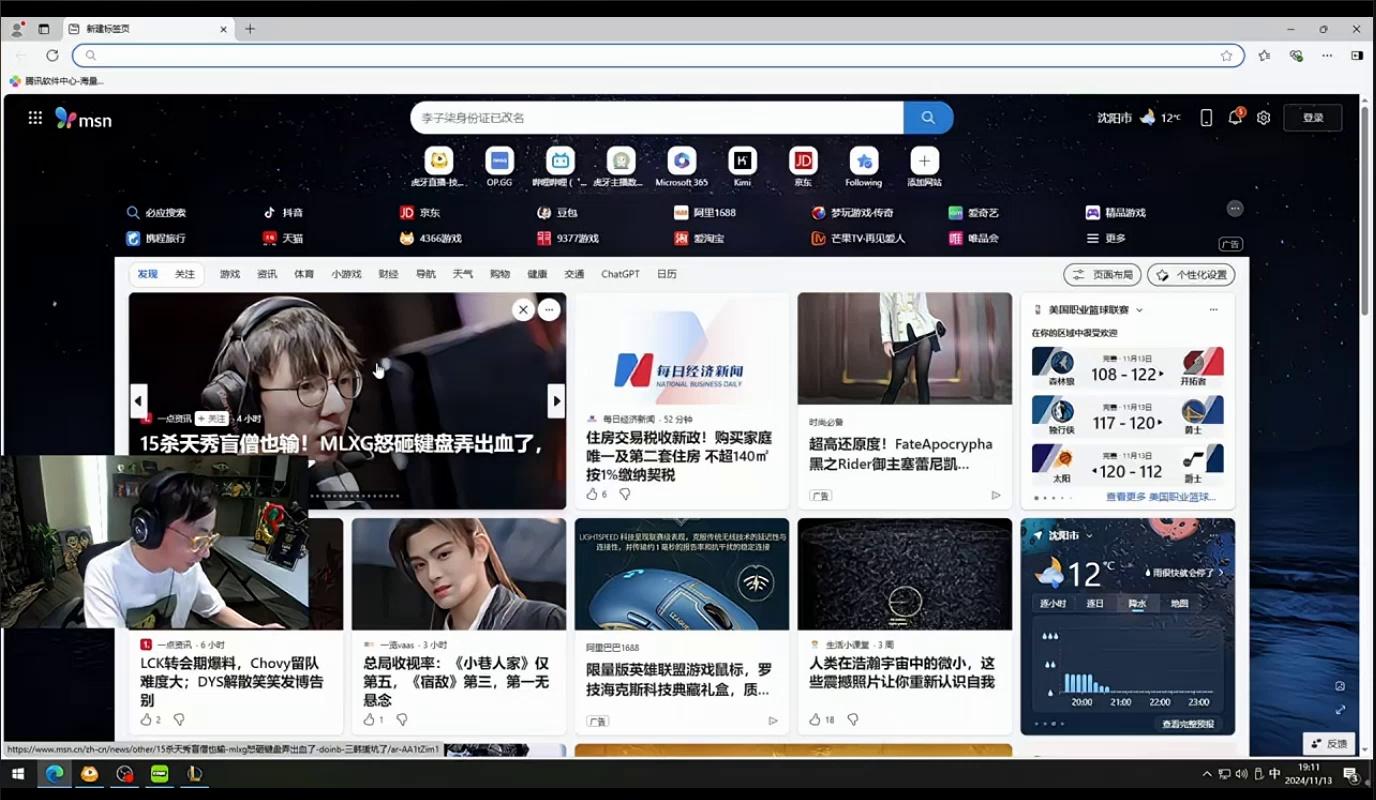The image size is (1376, 800).
Task: Click the Windows Start button
Action: (17, 774)
